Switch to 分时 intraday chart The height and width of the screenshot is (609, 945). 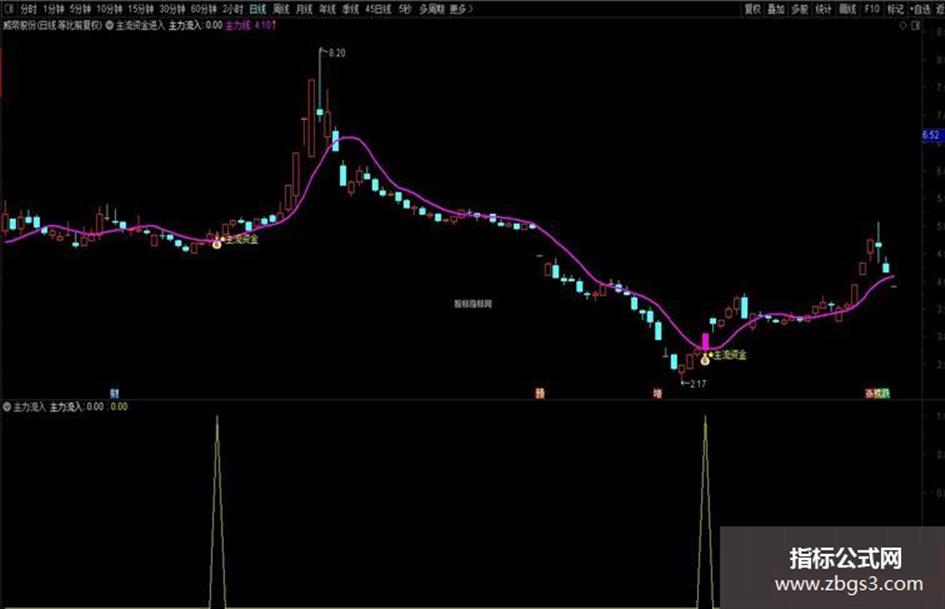(x=28, y=9)
